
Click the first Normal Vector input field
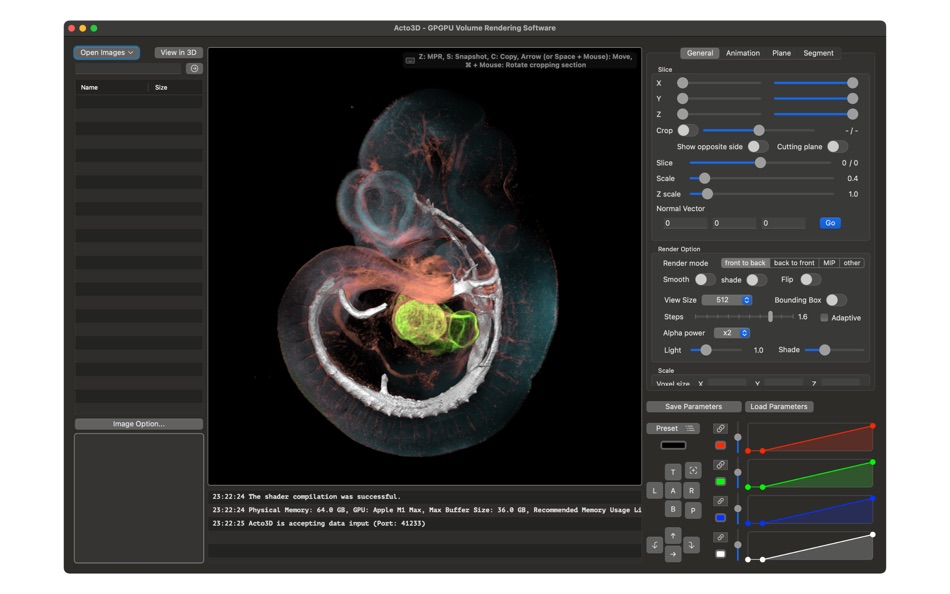685,223
